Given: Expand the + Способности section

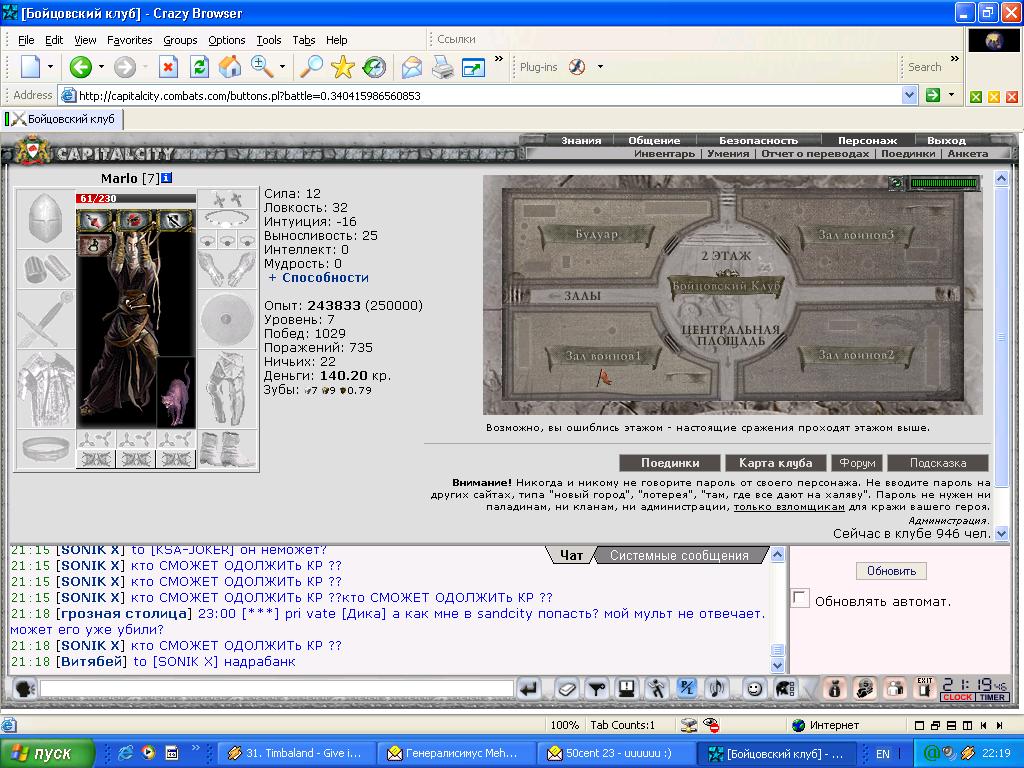Looking at the screenshot, I should click(x=319, y=278).
